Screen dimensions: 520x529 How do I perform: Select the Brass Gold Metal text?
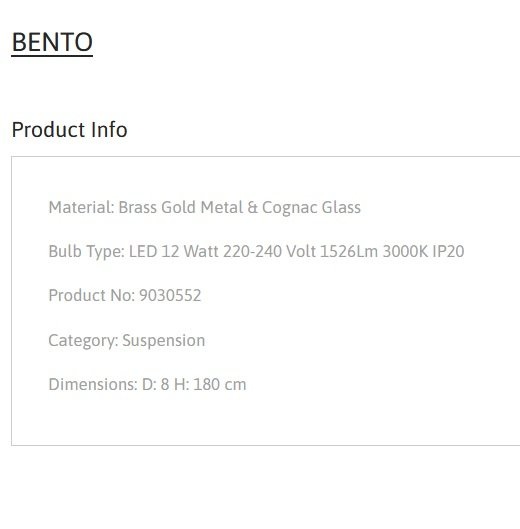[x=181, y=207]
